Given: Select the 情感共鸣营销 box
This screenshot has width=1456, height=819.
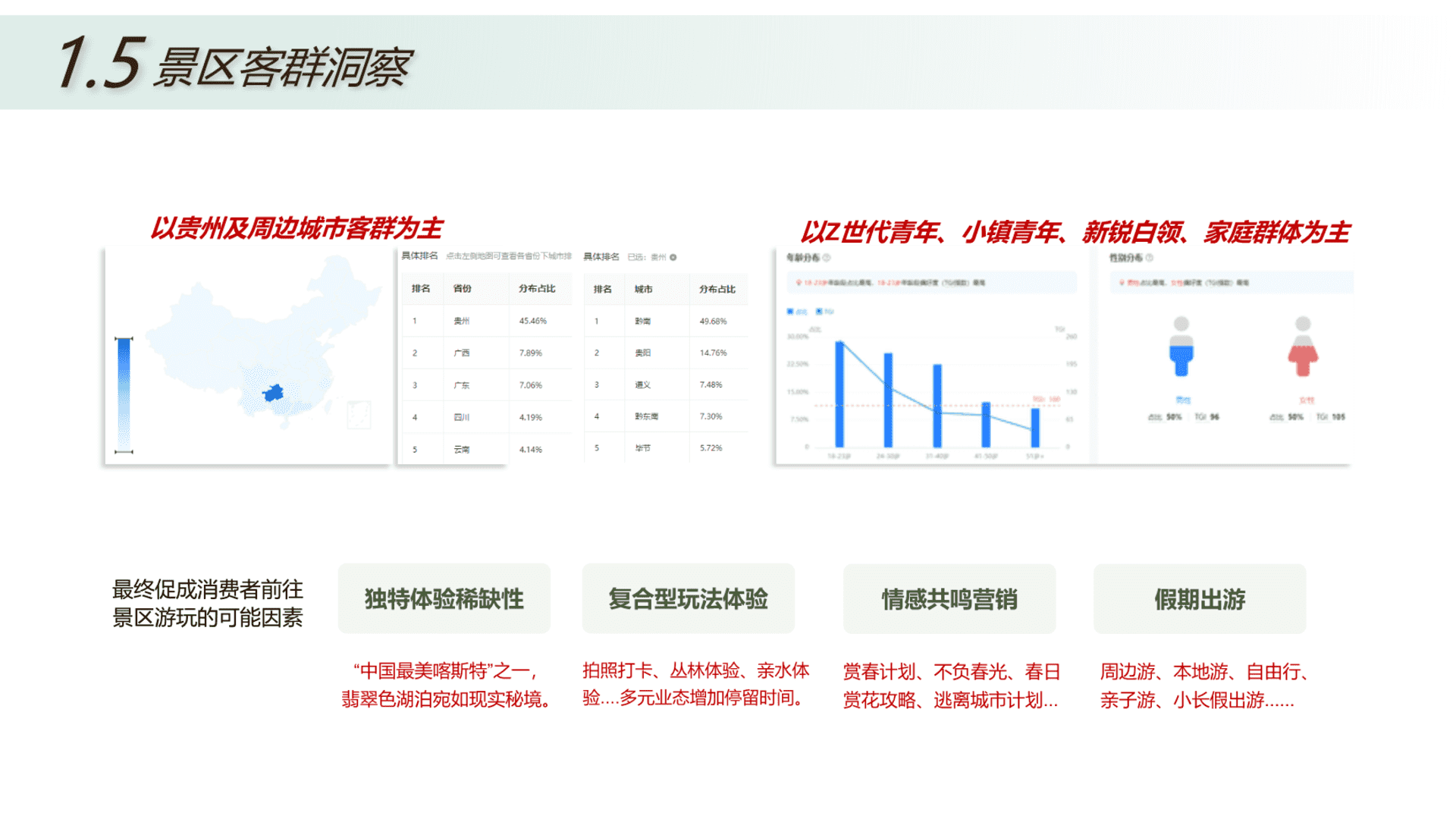Looking at the screenshot, I should (949, 599).
